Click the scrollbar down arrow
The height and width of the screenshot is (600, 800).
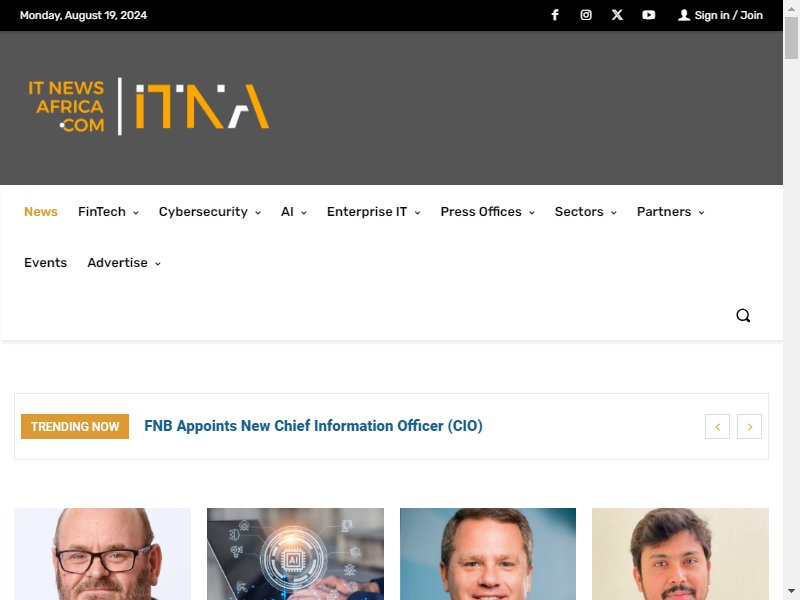pyautogui.click(x=791, y=591)
